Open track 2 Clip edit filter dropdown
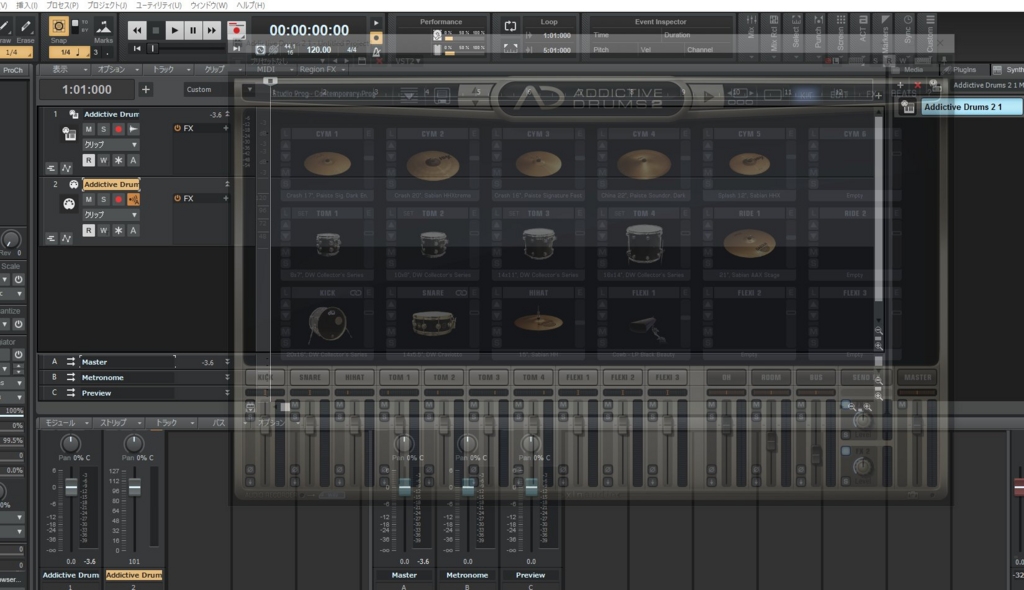 pos(110,214)
